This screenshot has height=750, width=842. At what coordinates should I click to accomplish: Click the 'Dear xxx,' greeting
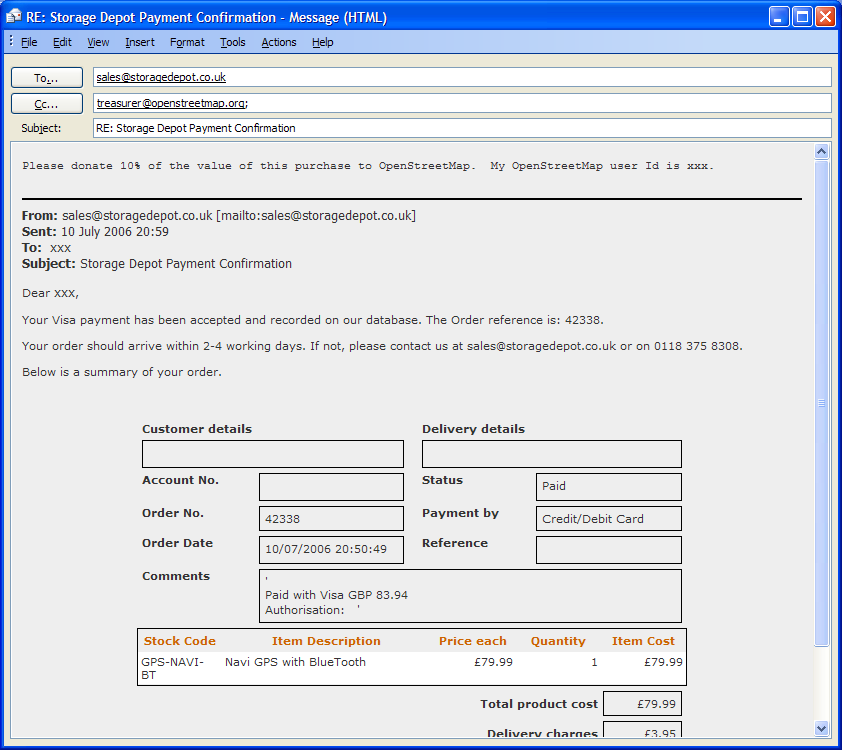[x=50, y=293]
